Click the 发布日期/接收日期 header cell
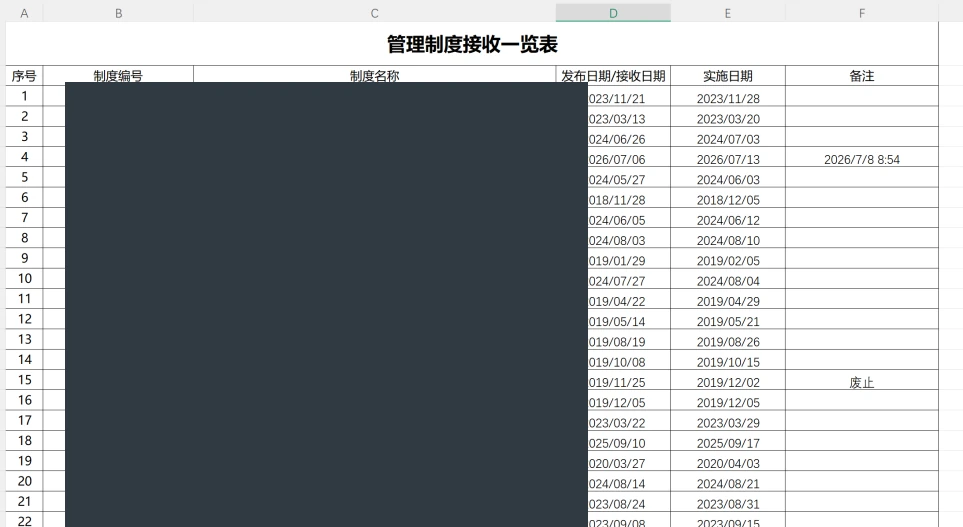 pyautogui.click(x=613, y=76)
